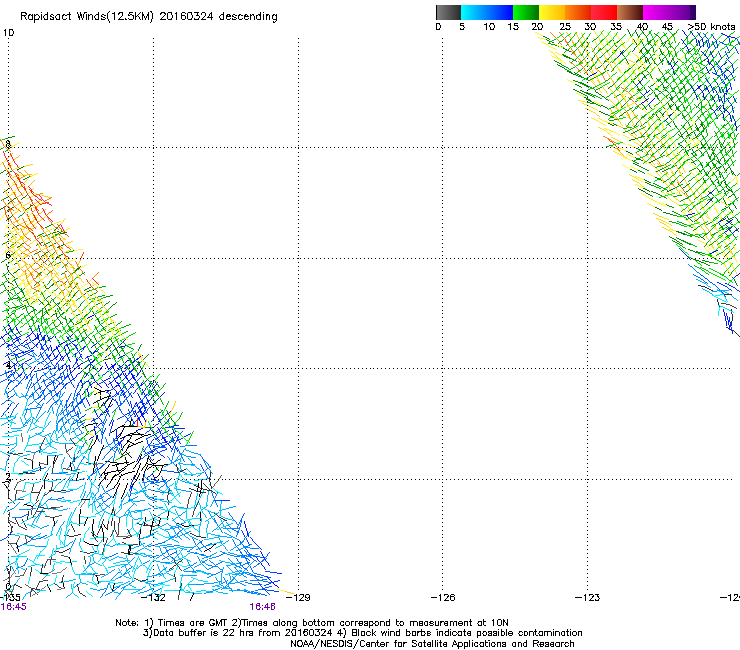Click the orange 25-30 knots color segment
This screenshot has width=740, height=650.
click(578, 12)
